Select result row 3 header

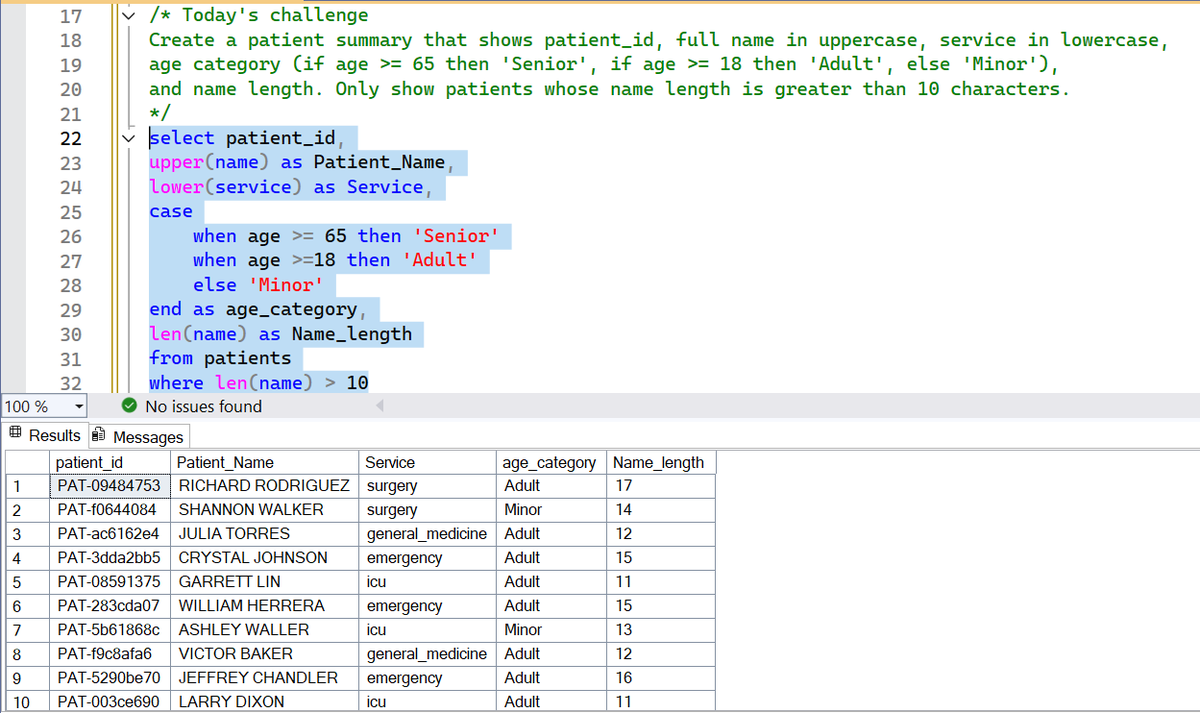pyautogui.click(x=28, y=534)
